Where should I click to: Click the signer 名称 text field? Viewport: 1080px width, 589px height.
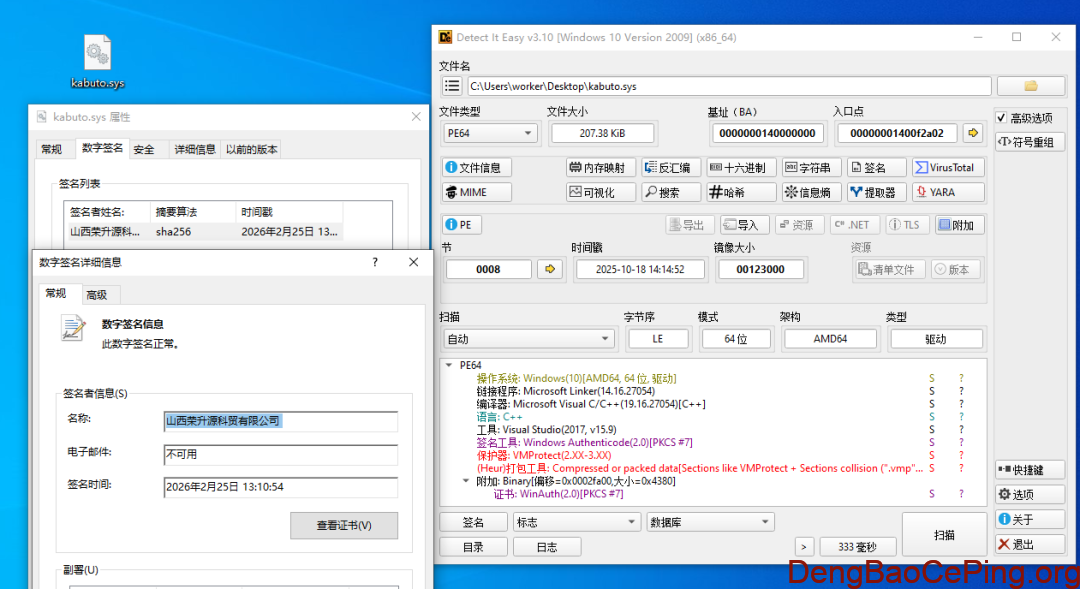(280, 421)
